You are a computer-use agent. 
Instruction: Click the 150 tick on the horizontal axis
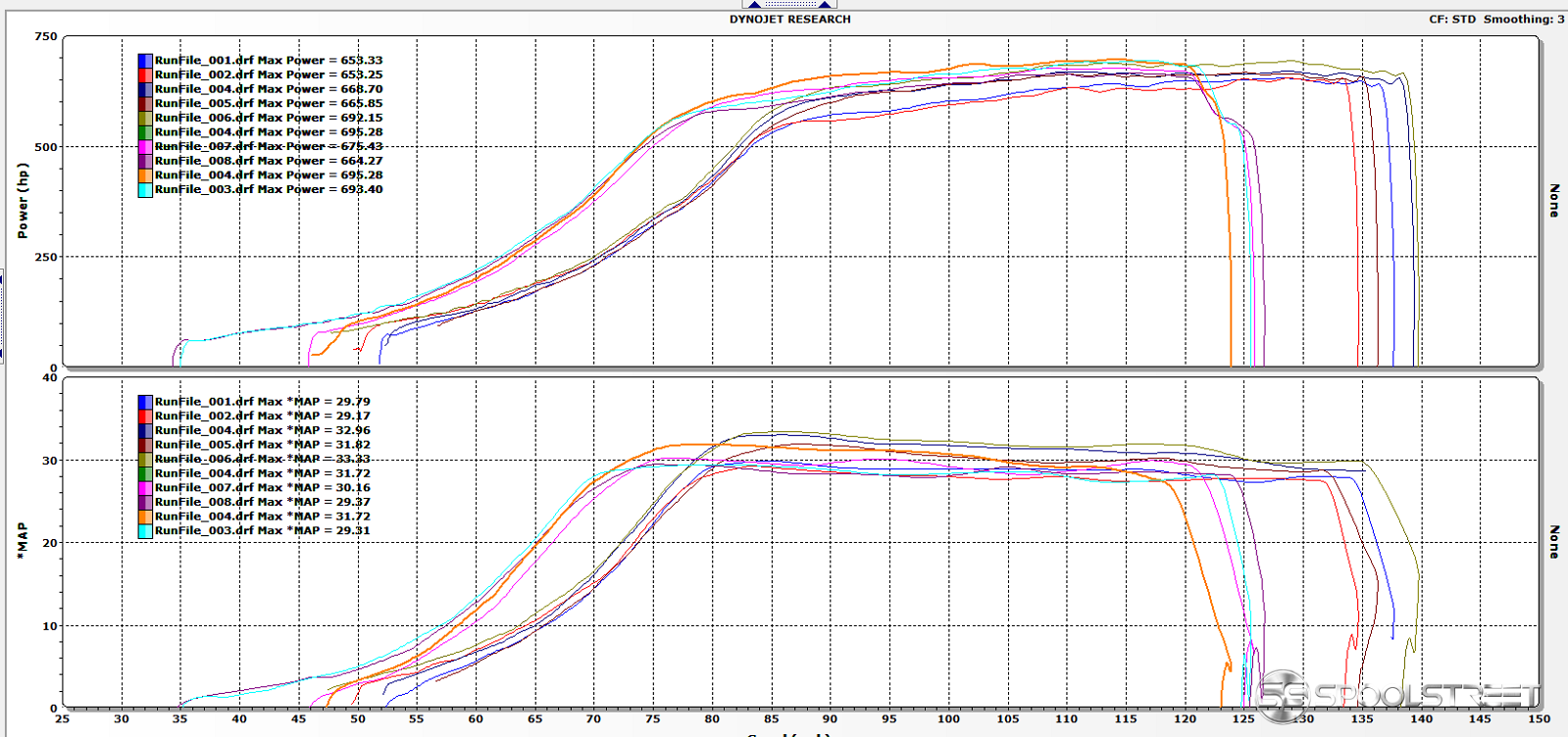1539,719
